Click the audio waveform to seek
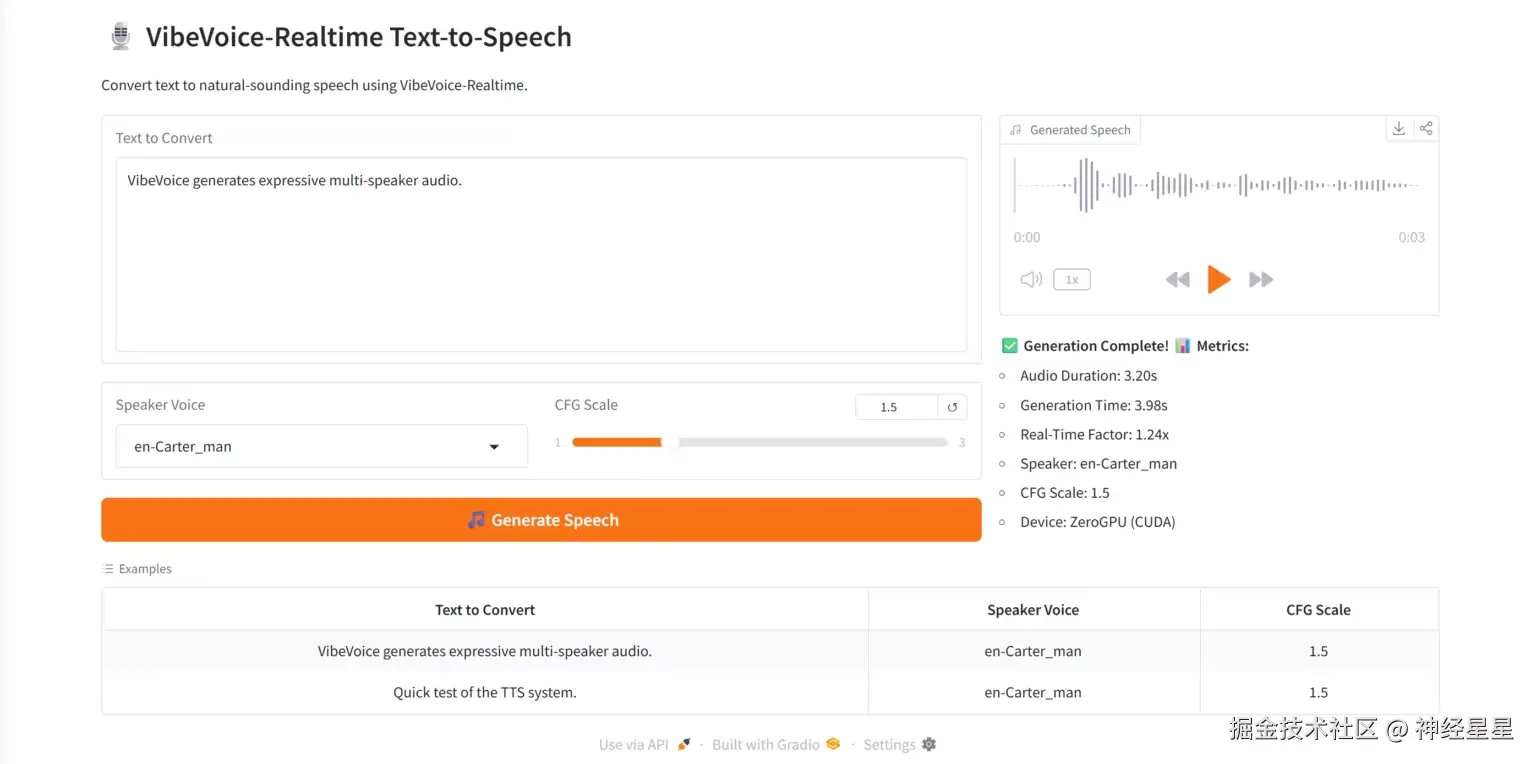Screen dimensions: 1536x764 (x=1218, y=185)
